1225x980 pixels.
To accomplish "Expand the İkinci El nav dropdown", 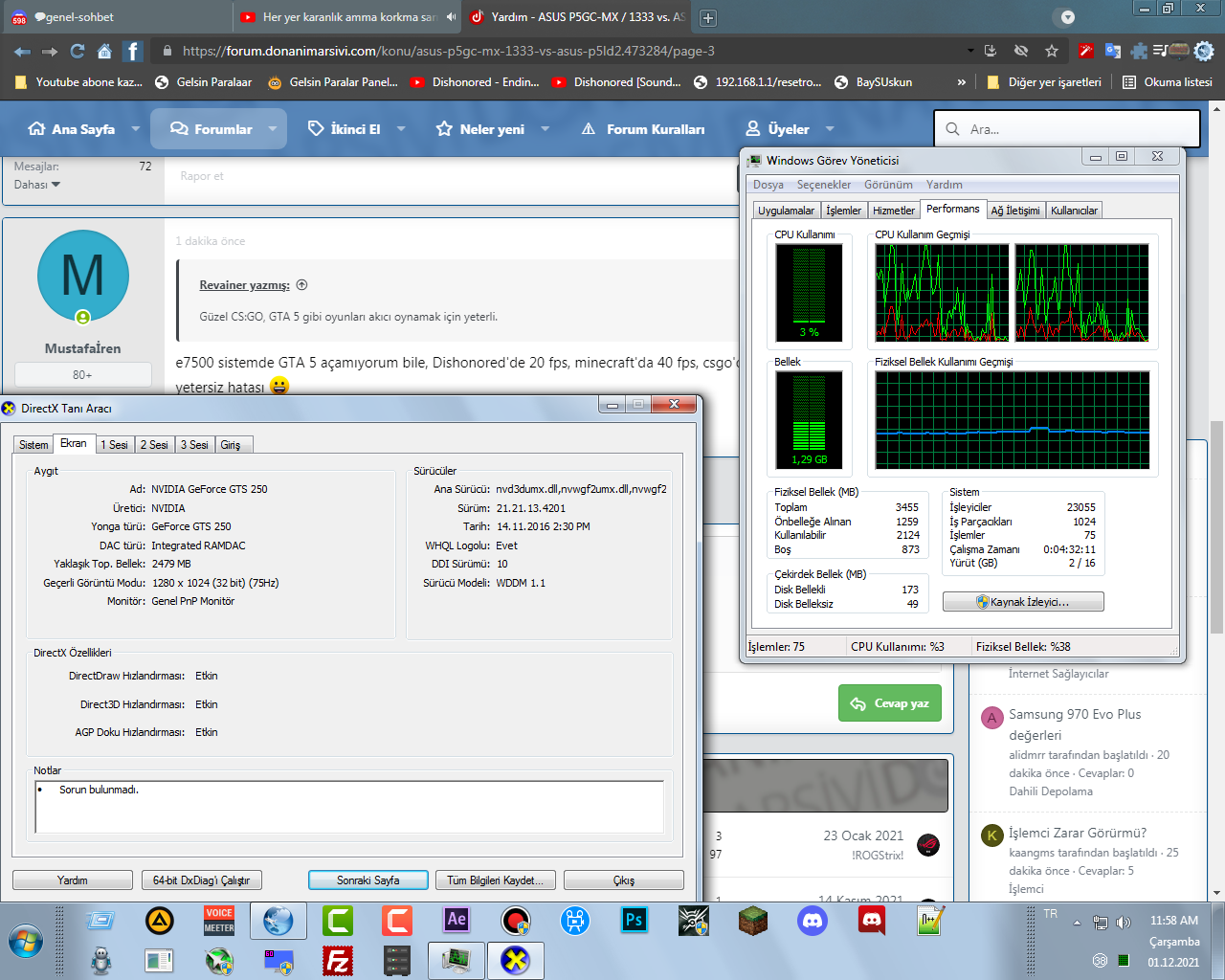I will point(401,129).
